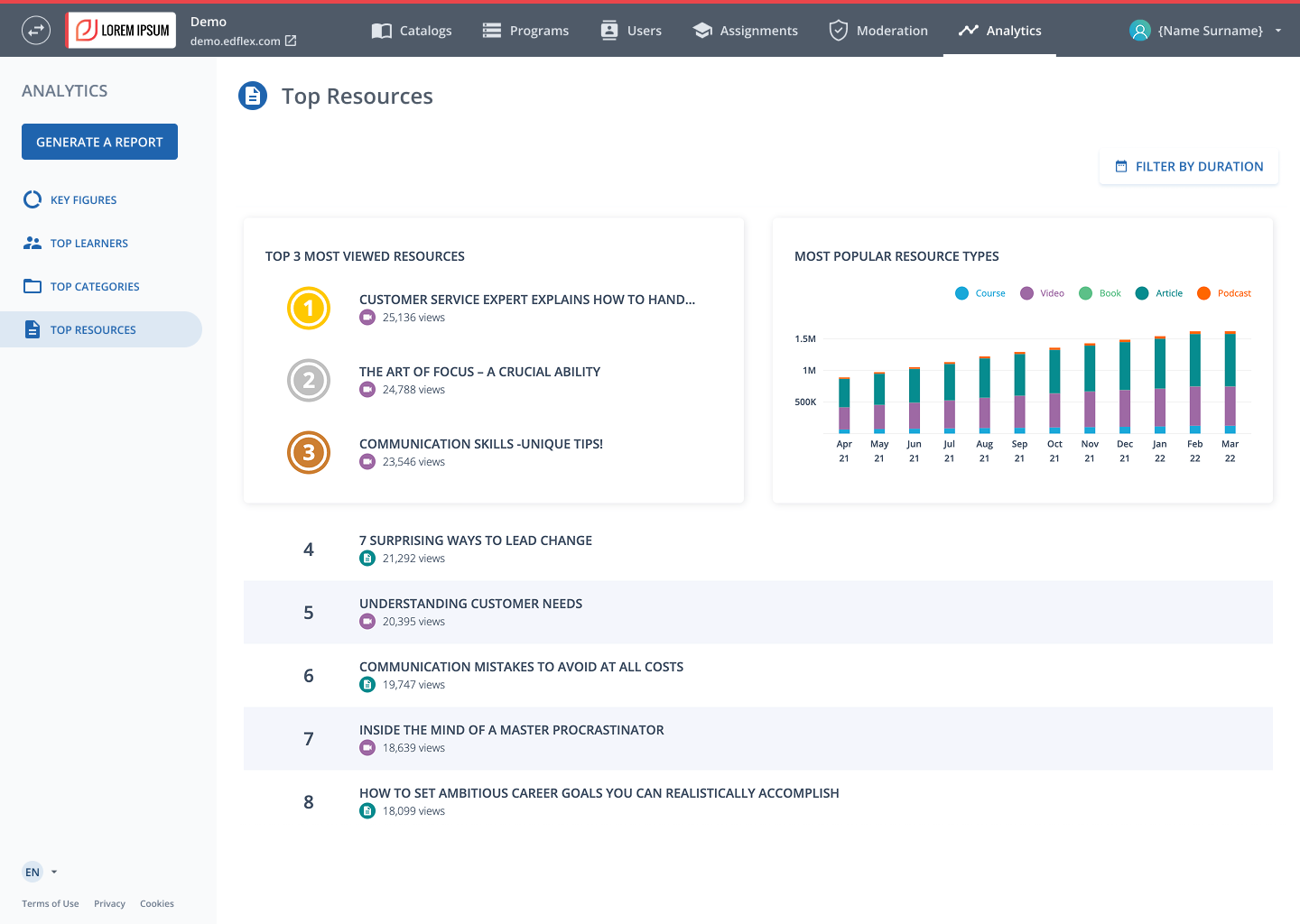The image size is (1300, 924).
Task: Click the switch-platform arrows icon
Action: tap(36, 31)
